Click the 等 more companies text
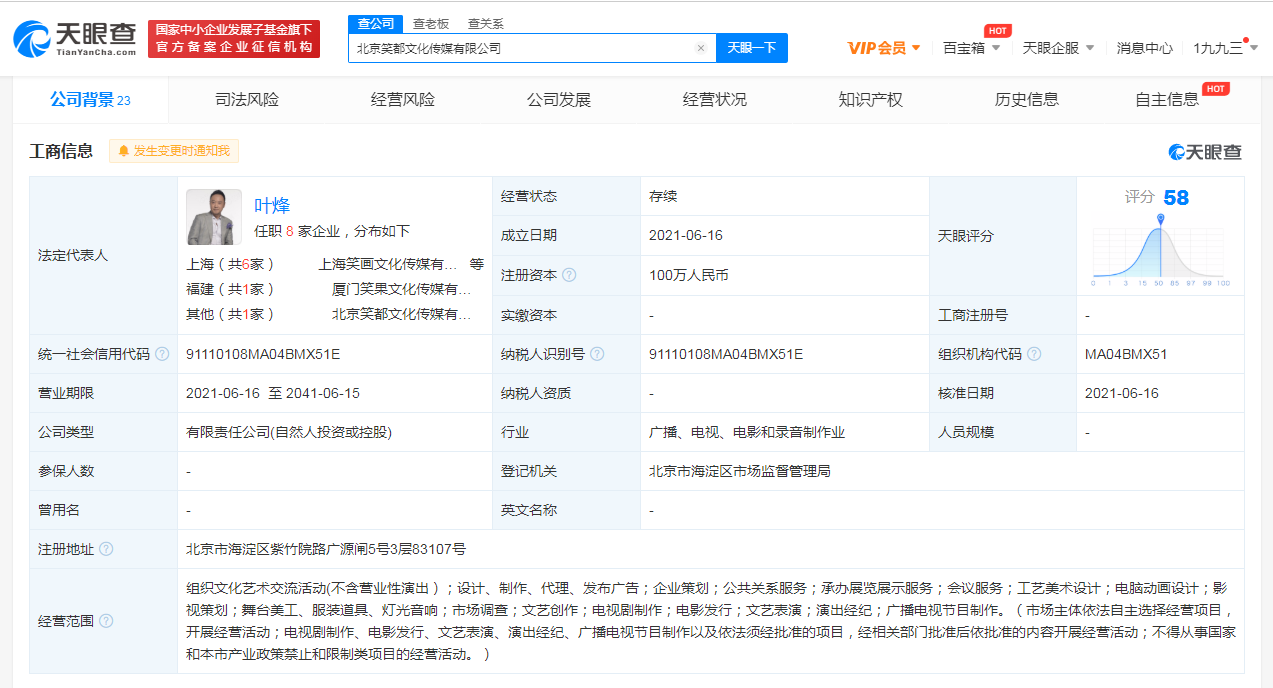Screen dimensions: 1273x688 [477, 264]
